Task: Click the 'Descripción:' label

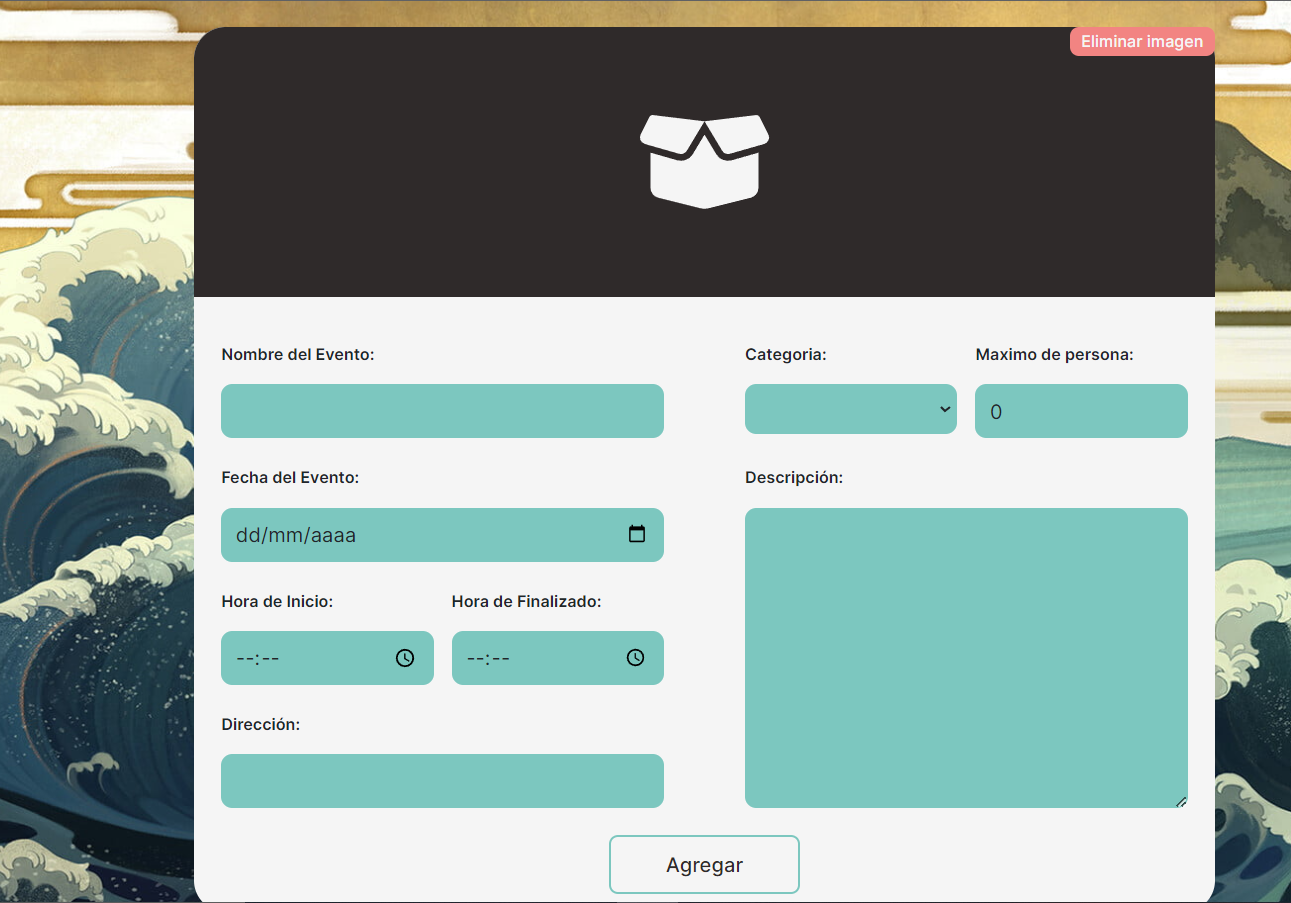Action: (794, 478)
